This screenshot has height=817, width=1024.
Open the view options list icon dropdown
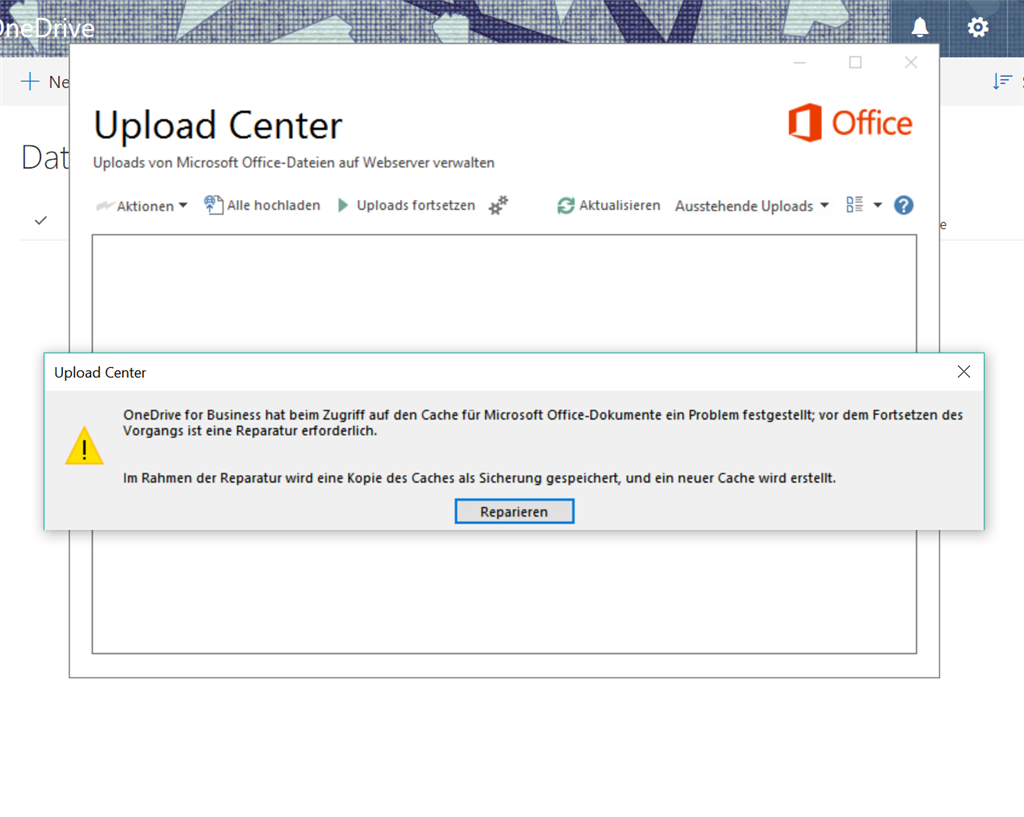(863, 205)
